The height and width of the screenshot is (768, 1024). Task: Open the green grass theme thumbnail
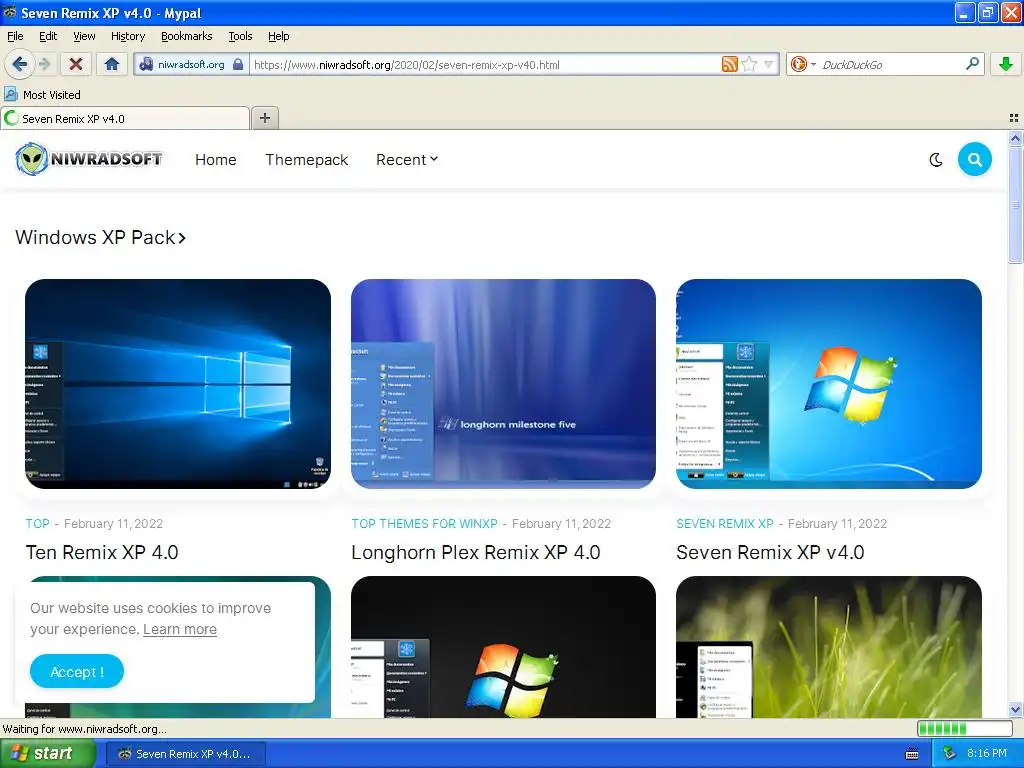point(829,647)
